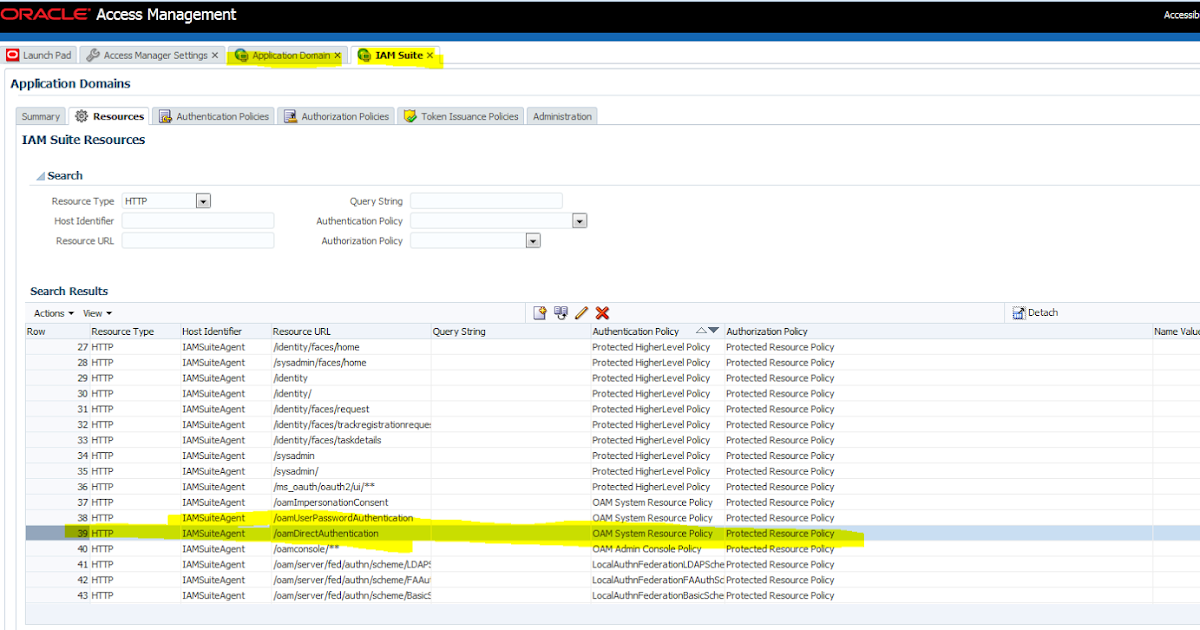Click the Host Identifier input field
Image resolution: width=1200 pixels, height=630 pixels.
click(198, 221)
